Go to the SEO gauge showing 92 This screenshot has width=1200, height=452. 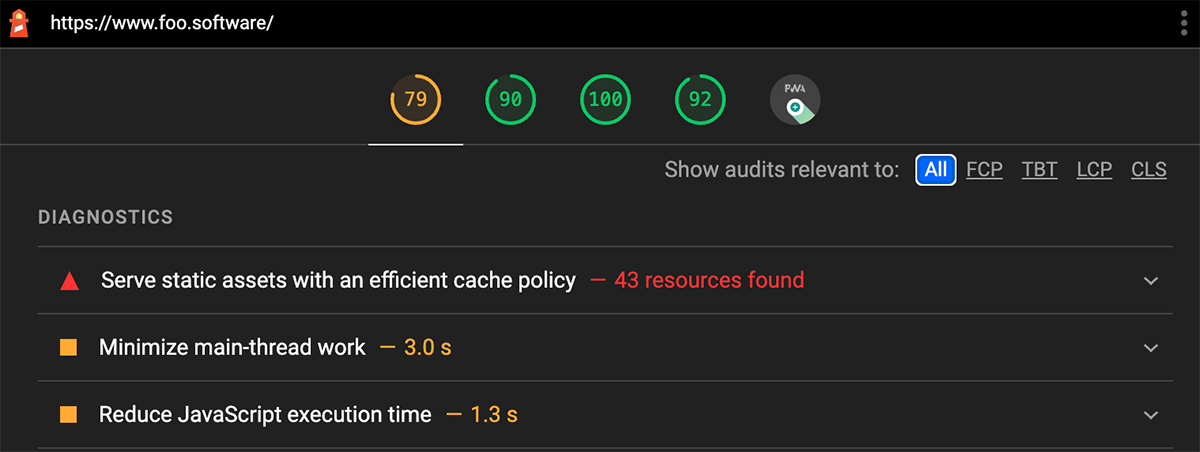point(700,100)
